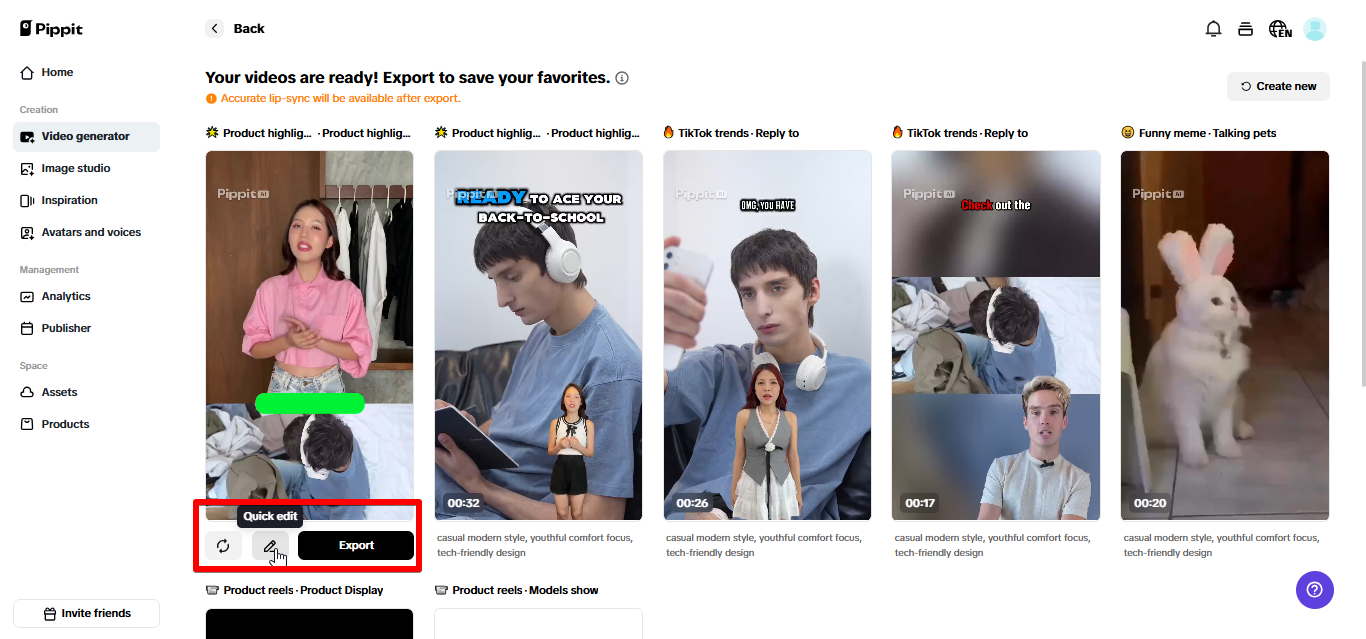This screenshot has height=639, width=1366.
Task: Export the first video
Action: 356,545
